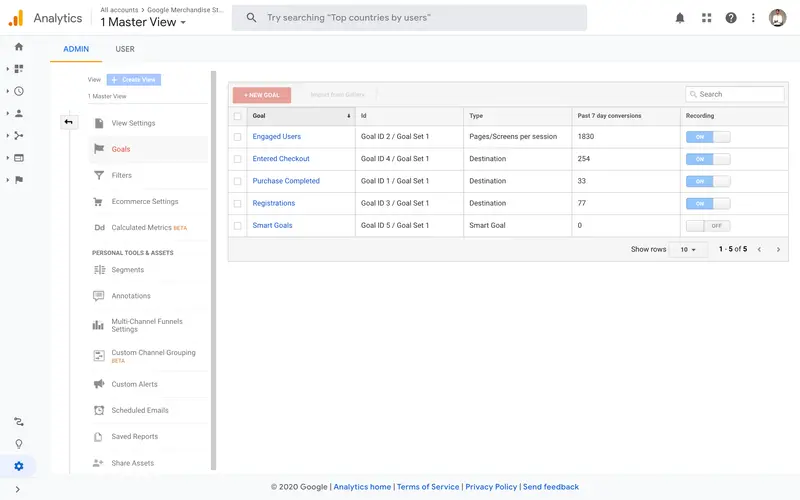The width and height of the screenshot is (800, 500).
Task: Click the Privacy Policy link
Action: coord(491,487)
